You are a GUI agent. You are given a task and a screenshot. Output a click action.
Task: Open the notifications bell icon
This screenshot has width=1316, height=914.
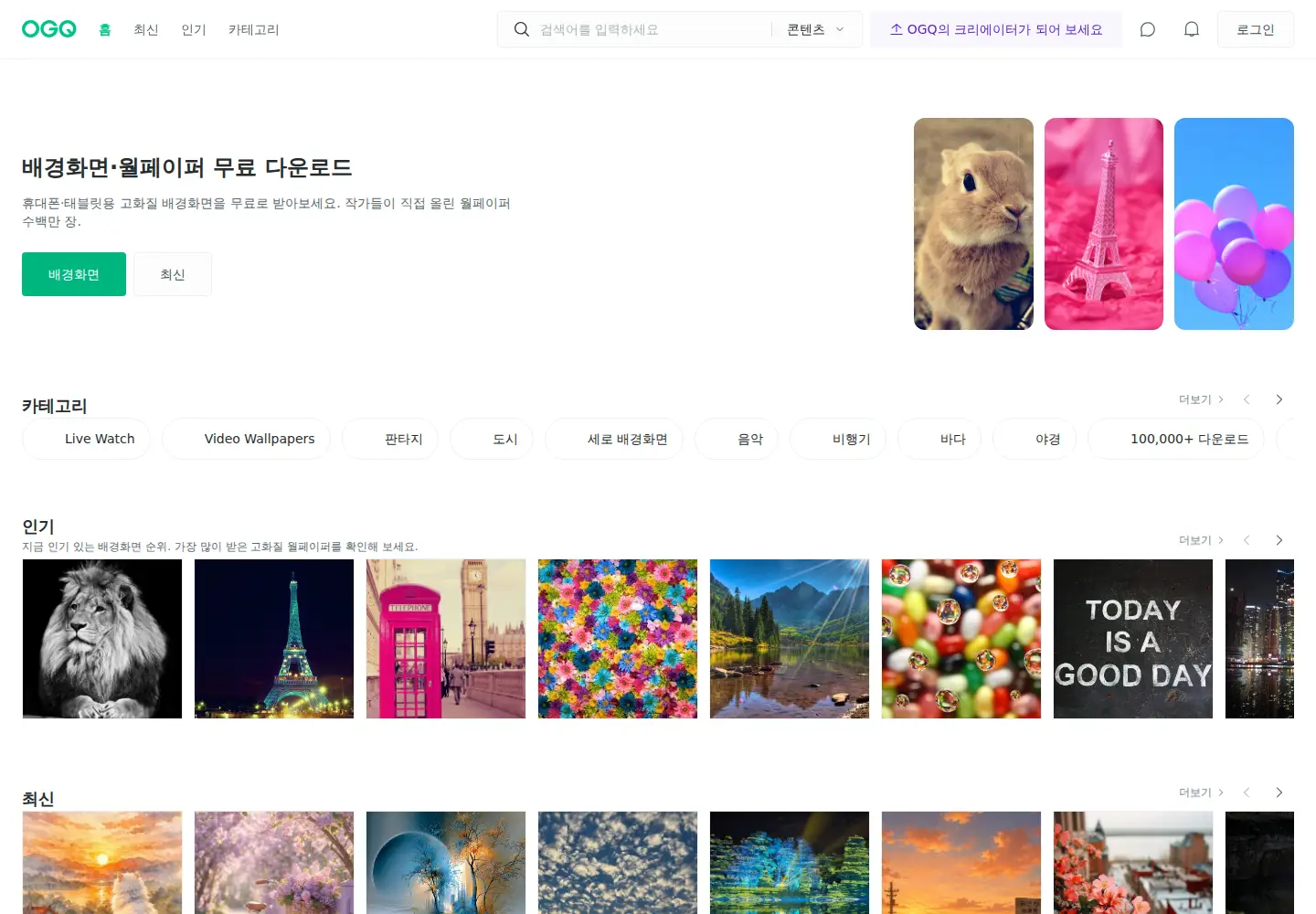[1192, 29]
